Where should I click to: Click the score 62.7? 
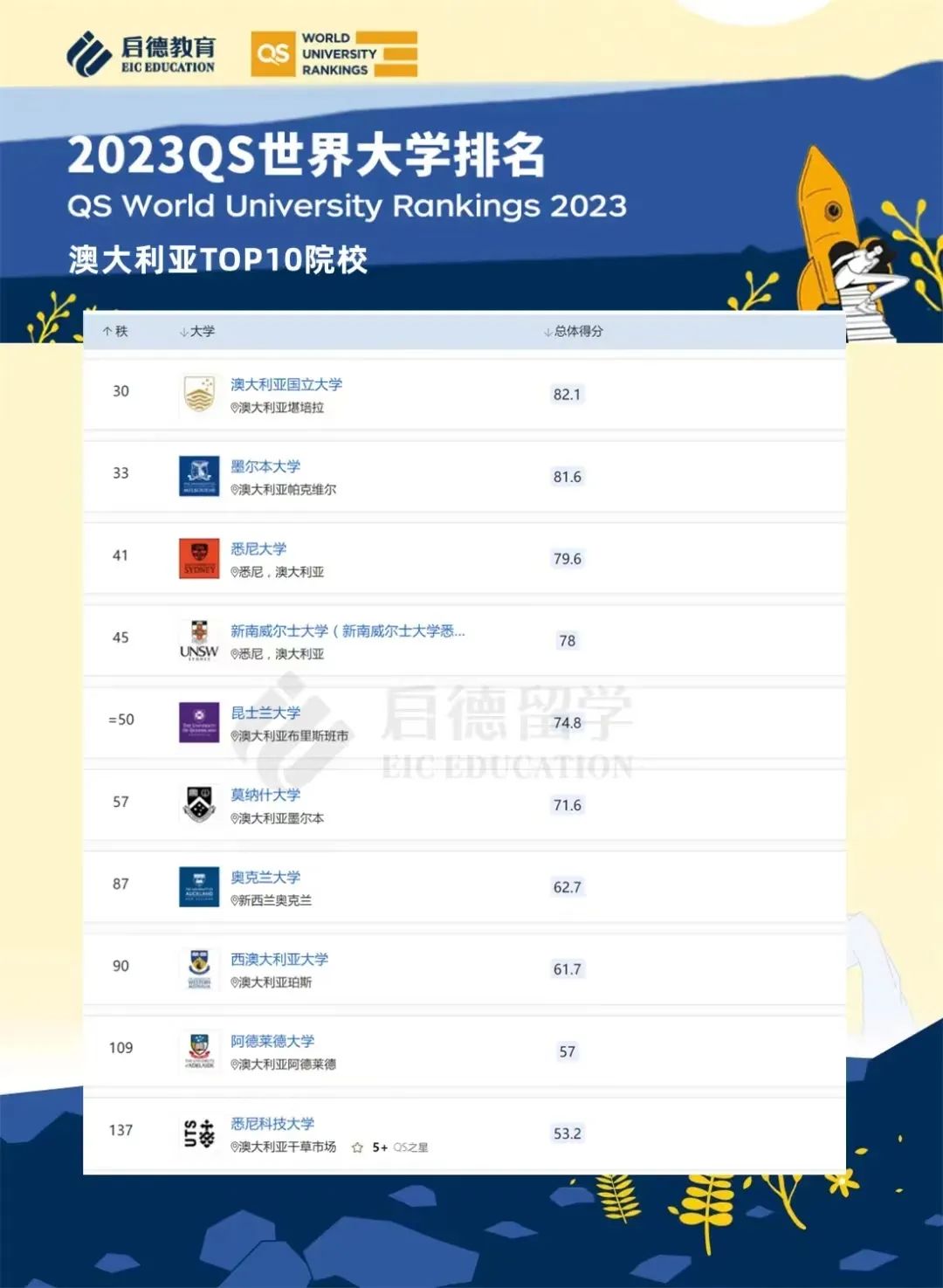pyautogui.click(x=567, y=887)
